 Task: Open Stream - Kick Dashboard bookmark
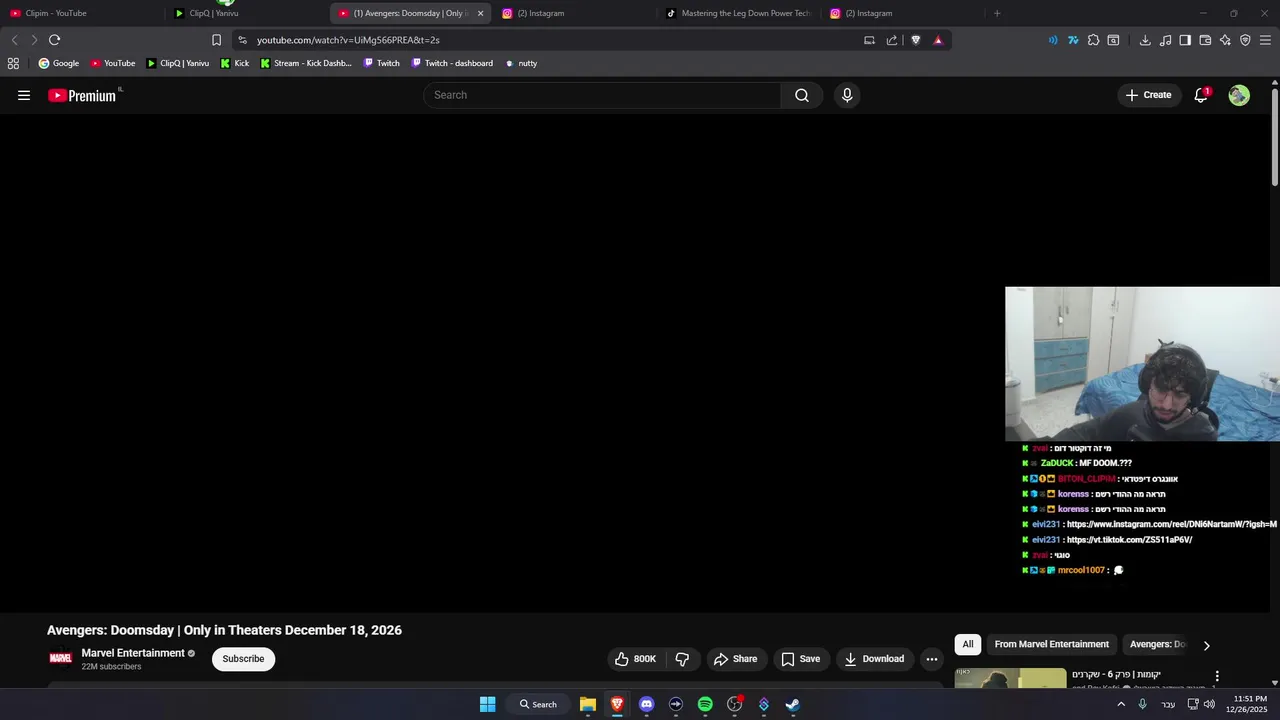click(306, 63)
